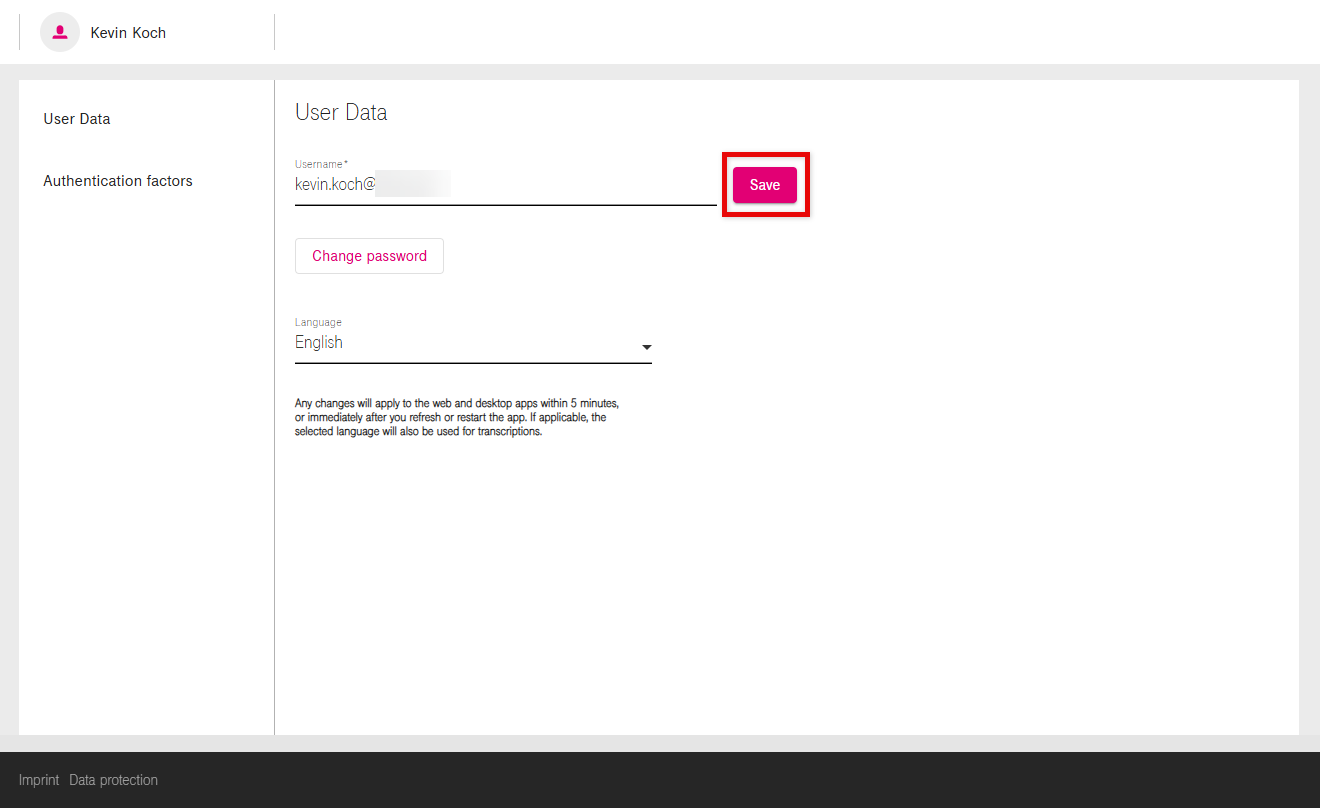1320x808 pixels.
Task: Click the Kevin Koch profile name
Action: click(x=128, y=33)
